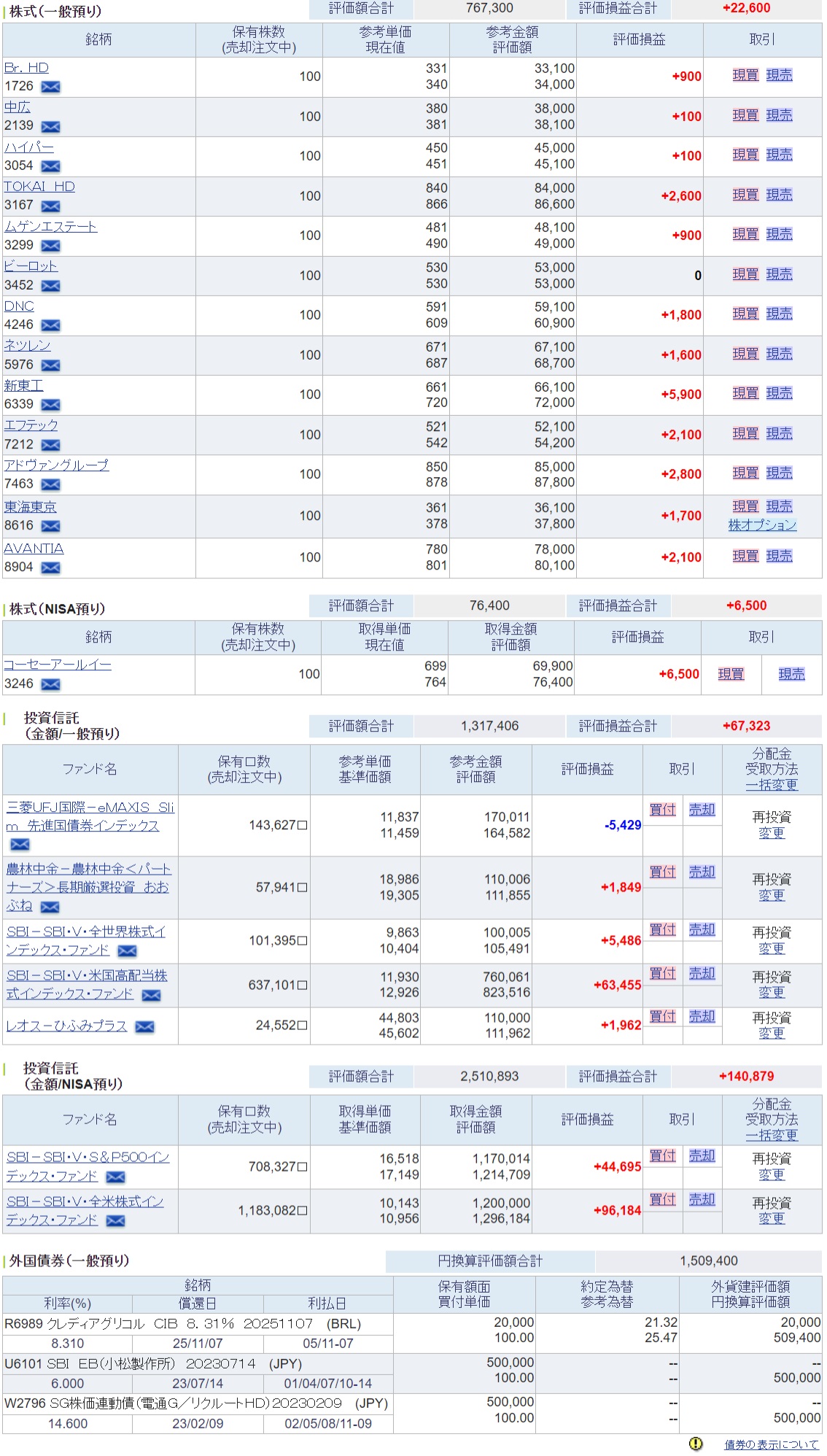
Task: Open 債券の表示について link
Action: point(772,1444)
